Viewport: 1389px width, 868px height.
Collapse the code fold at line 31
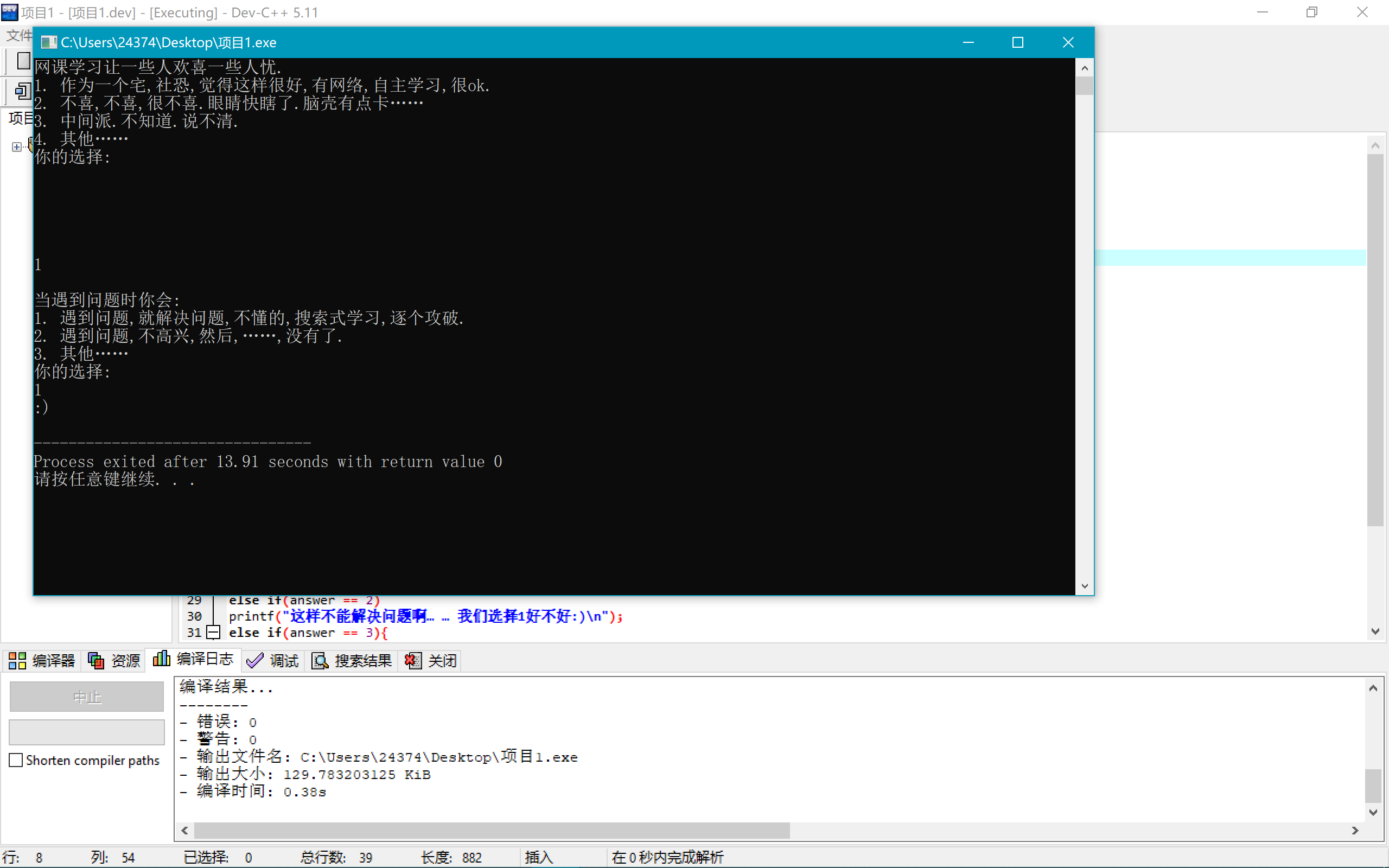click(213, 633)
